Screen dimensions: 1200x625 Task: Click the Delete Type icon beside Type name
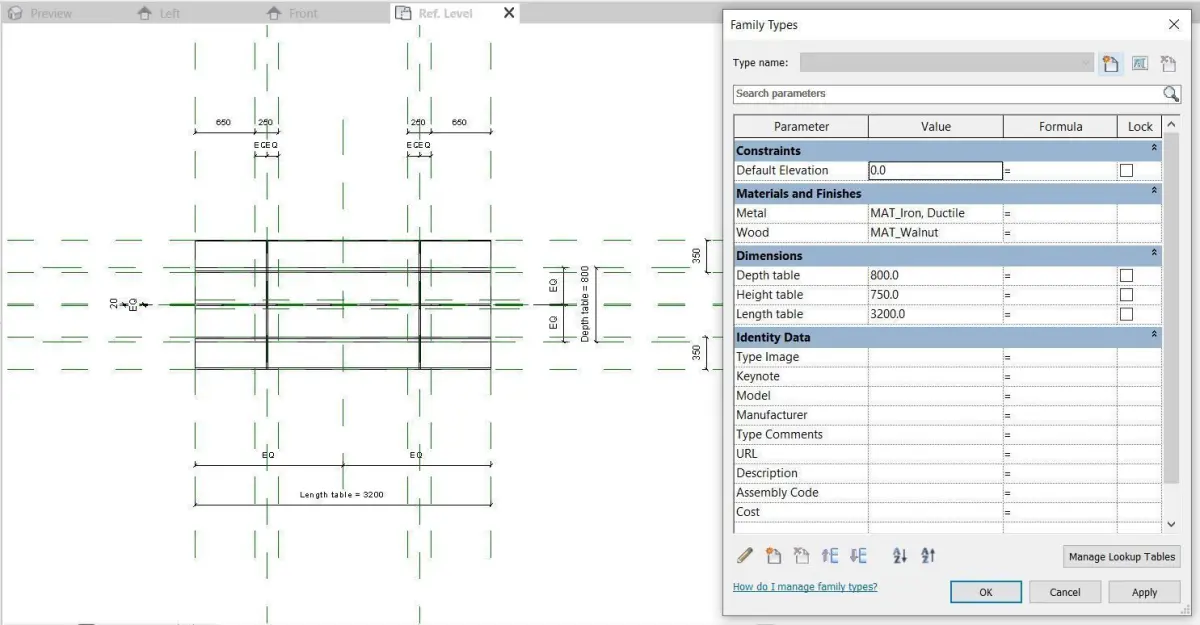pos(1167,64)
